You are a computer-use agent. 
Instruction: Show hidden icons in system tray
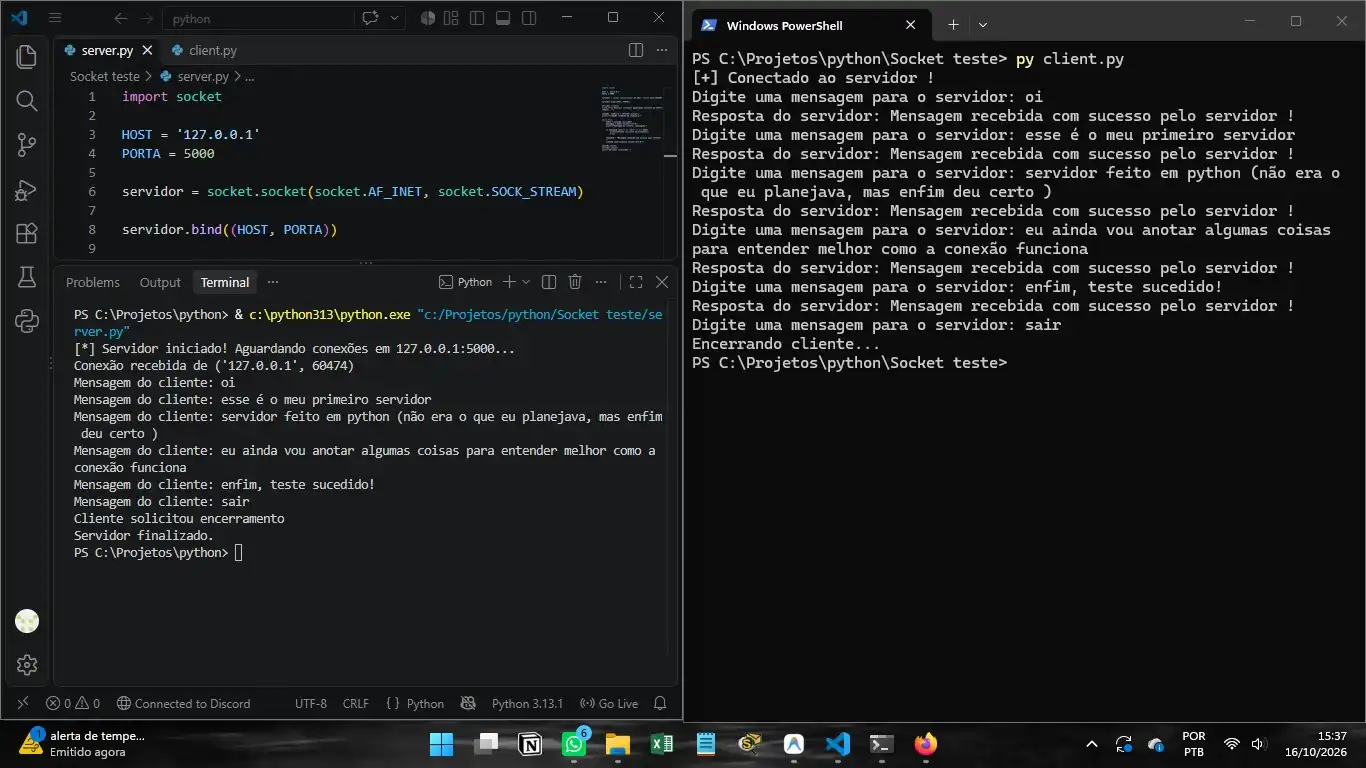click(x=1092, y=744)
